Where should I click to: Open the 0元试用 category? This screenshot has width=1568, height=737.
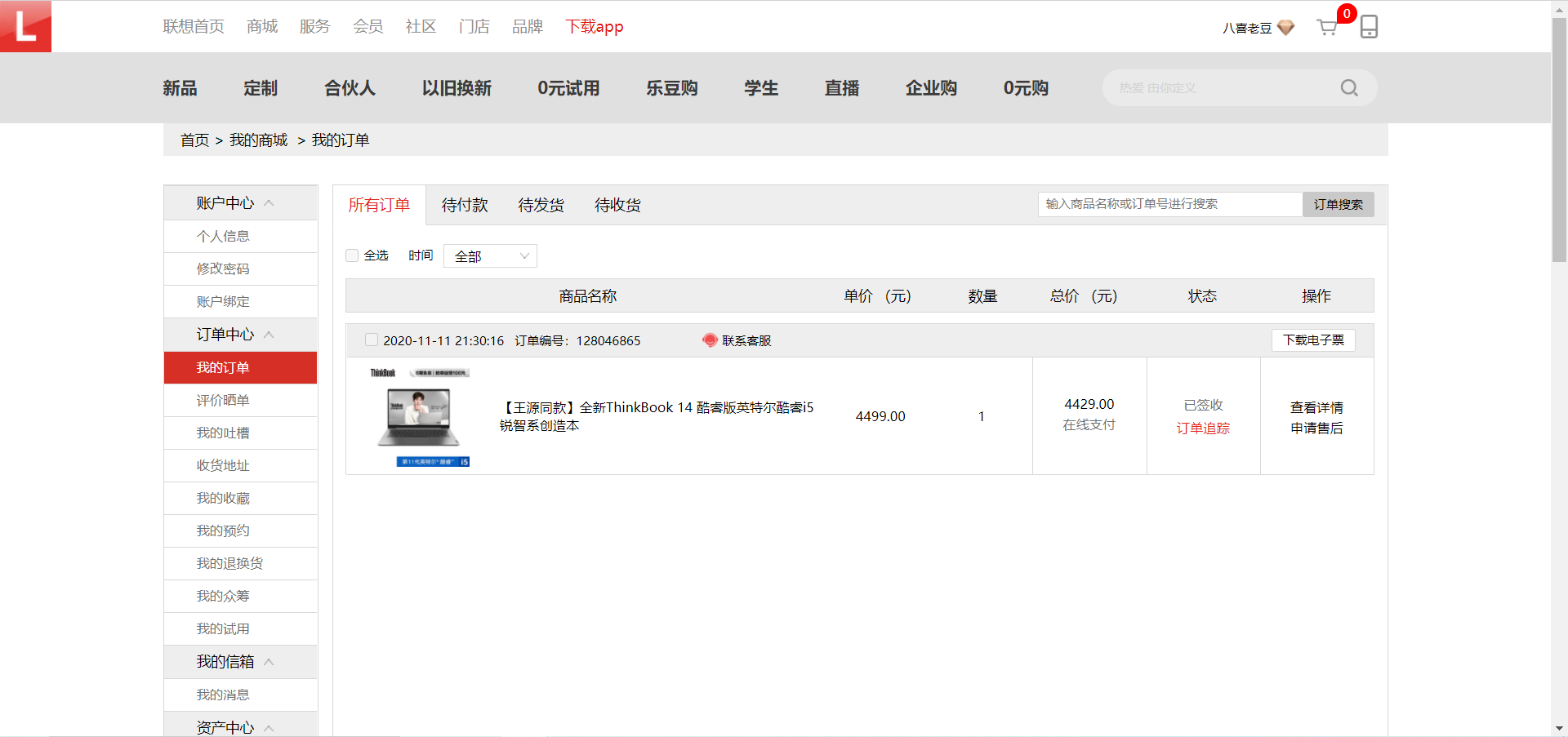tap(568, 88)
